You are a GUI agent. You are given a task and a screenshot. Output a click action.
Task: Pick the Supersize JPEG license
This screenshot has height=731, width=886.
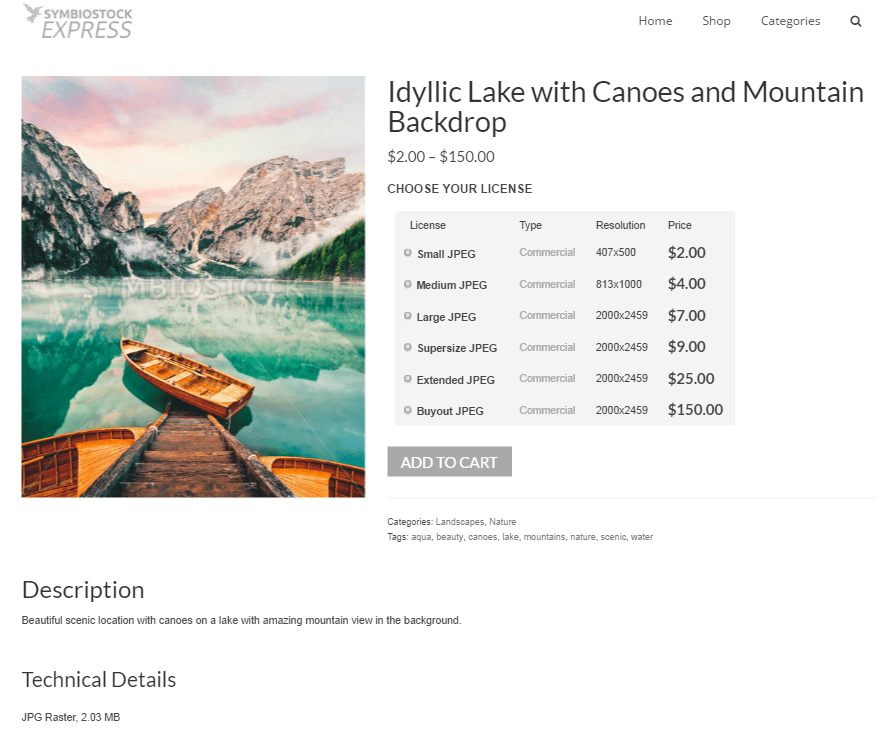pos(407,347)
